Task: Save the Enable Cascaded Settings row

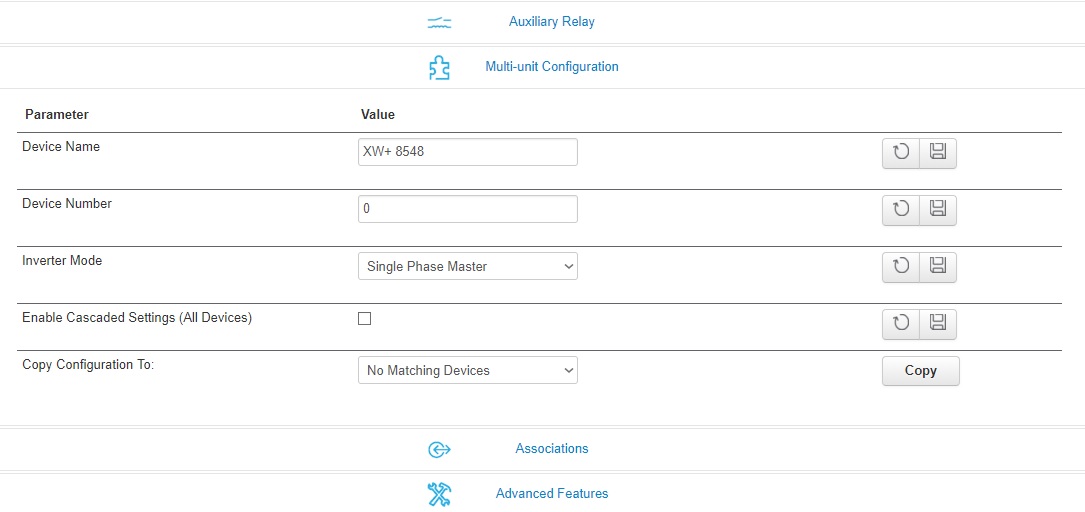Action: (938, 324)
